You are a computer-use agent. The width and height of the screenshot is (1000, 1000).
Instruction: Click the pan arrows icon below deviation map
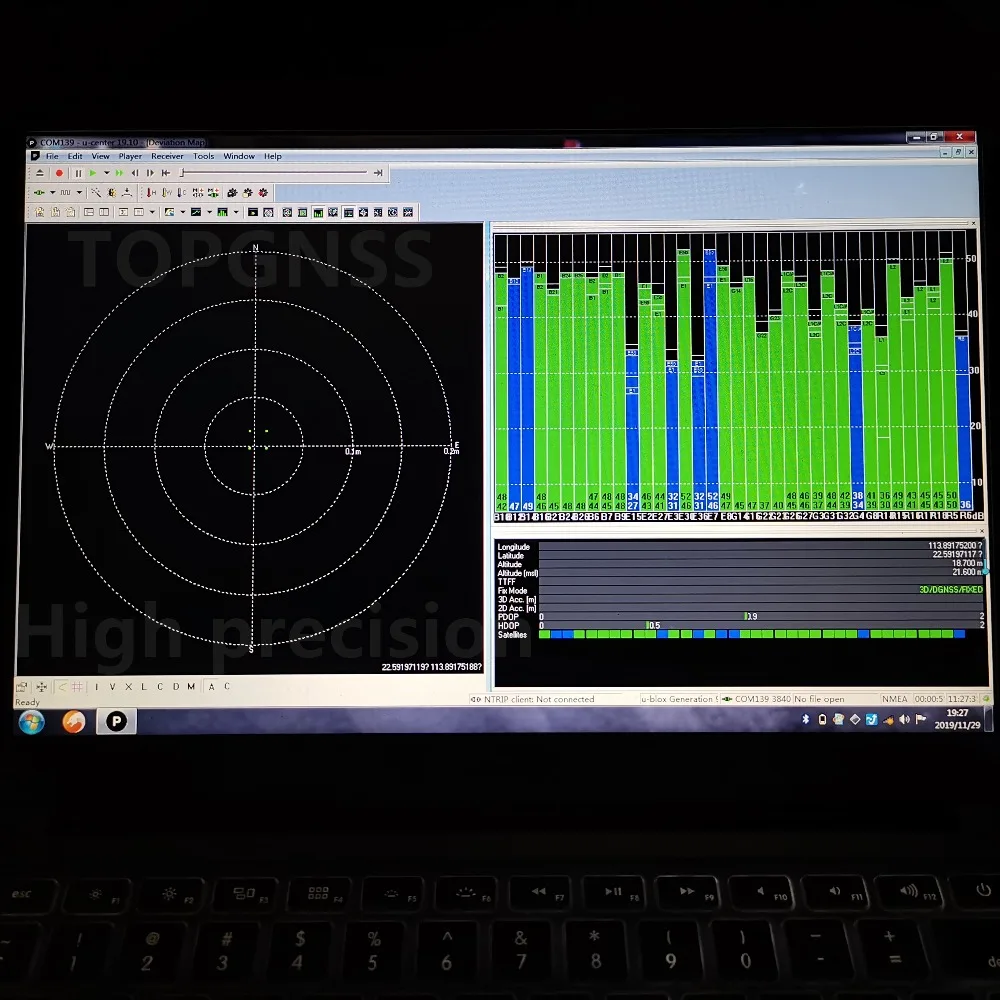41,687
